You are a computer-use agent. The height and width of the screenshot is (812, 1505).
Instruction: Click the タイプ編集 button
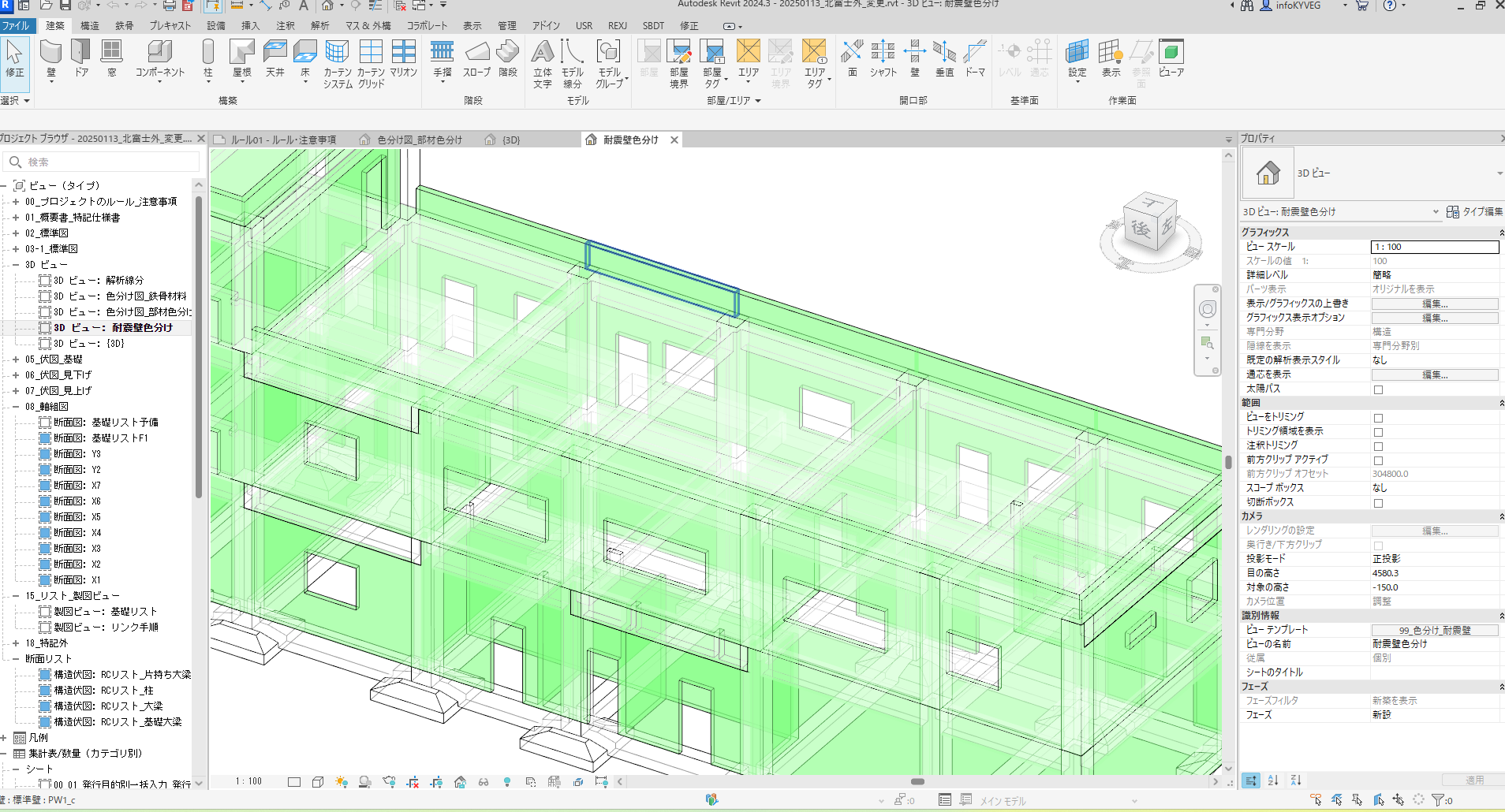pyautogui.click(x=1474, y=211)
